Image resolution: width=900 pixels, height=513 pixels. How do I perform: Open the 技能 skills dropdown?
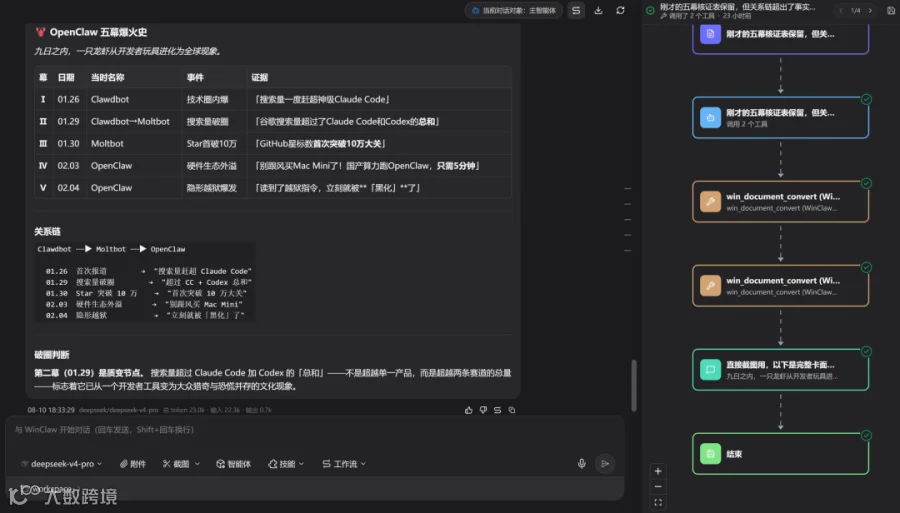coord(286,464)
